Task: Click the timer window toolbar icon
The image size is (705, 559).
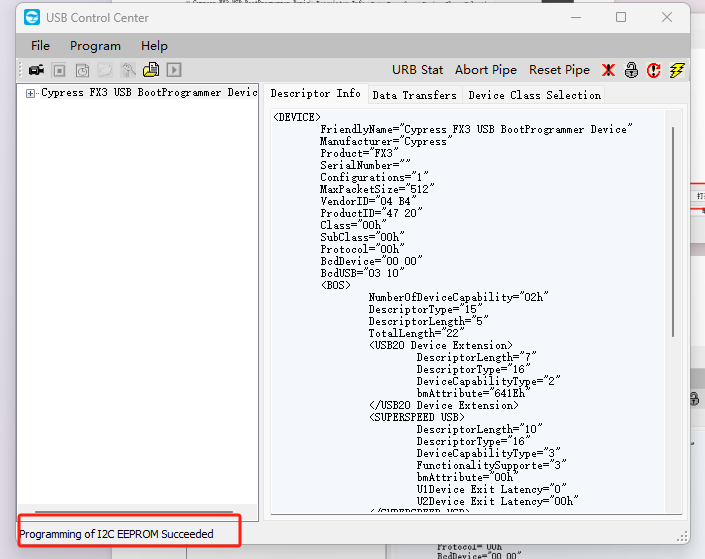Action: click(82, 70)
